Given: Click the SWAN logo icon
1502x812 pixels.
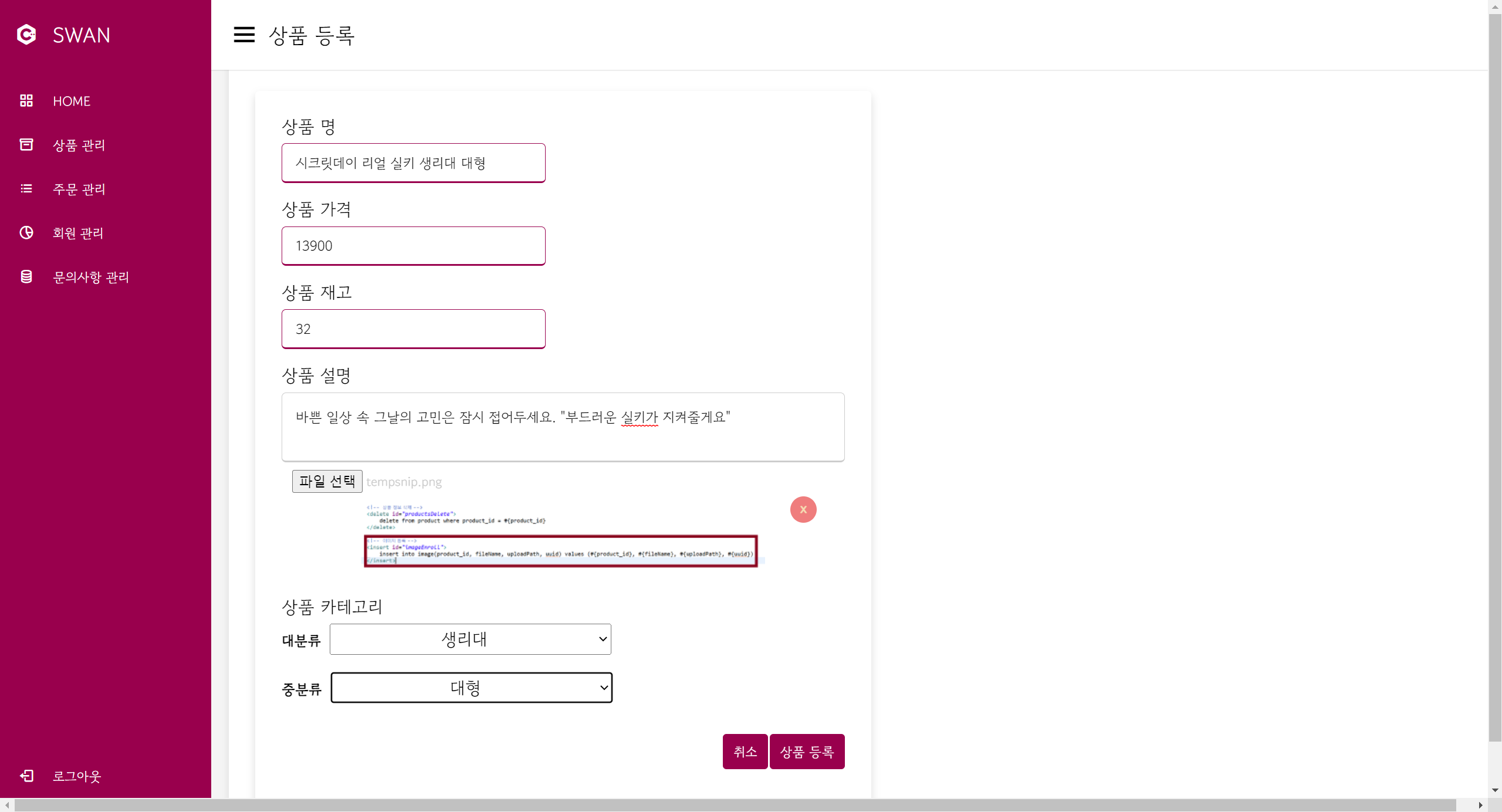Looking at the screenshot, I should [26, 35].
